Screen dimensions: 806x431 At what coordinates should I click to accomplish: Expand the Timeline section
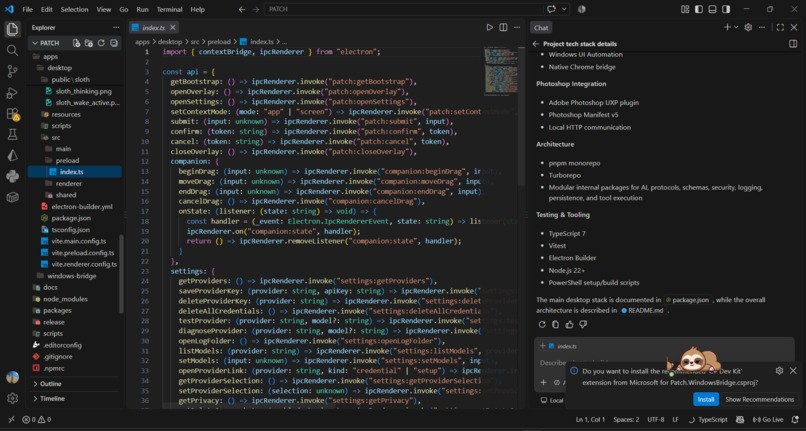point(52,399)
